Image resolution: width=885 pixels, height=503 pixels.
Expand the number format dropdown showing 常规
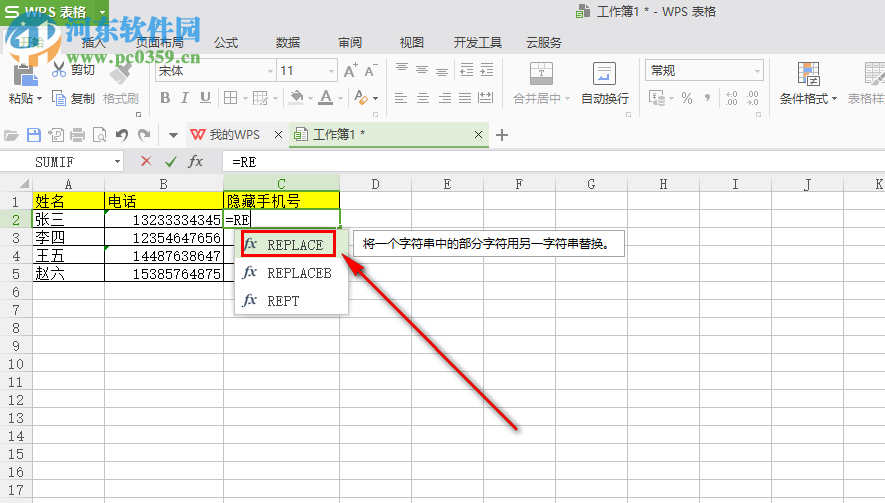[756, 71]
